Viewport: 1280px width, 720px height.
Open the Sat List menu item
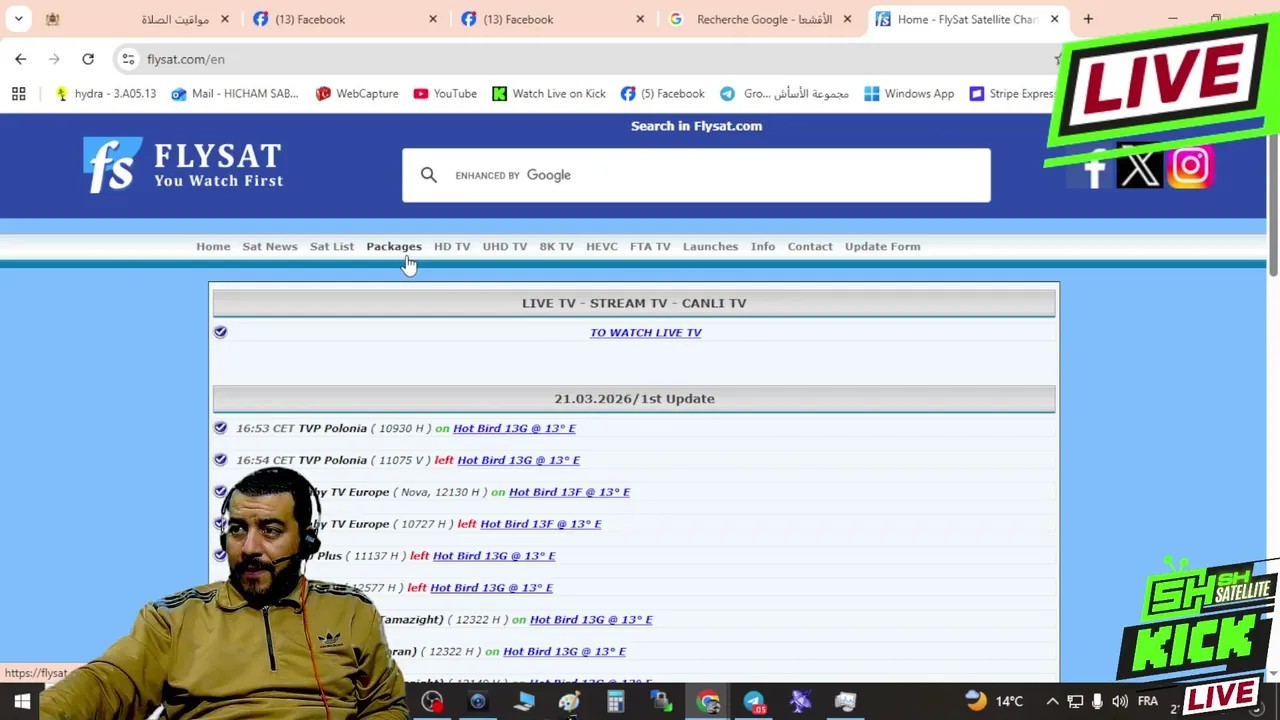pyautogui.click(x=332, y=246)
